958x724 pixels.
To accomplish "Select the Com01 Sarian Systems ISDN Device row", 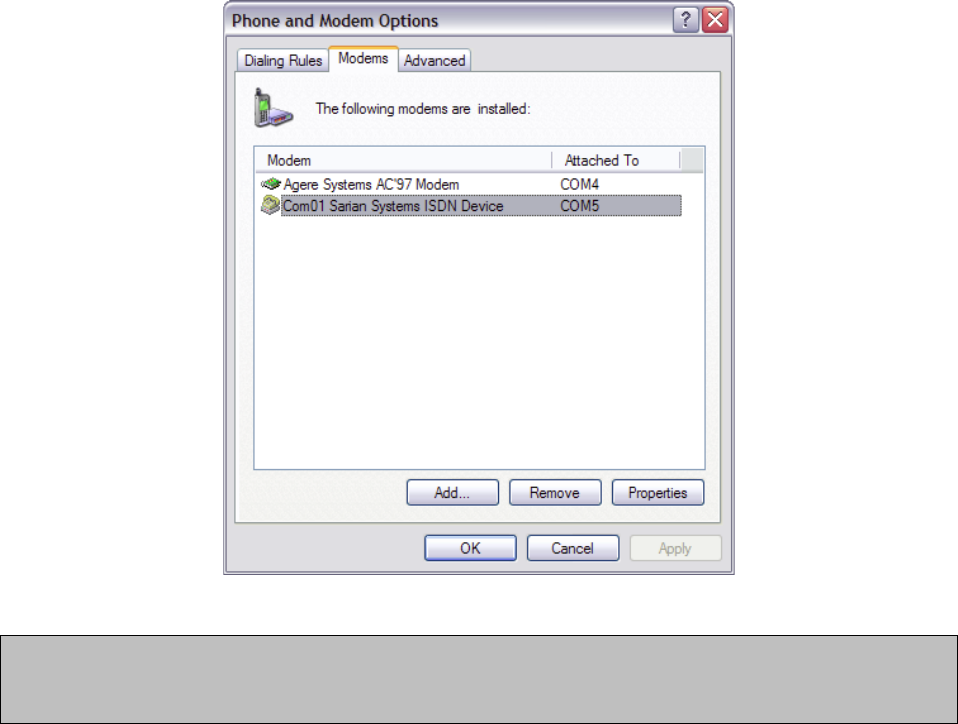I will pos(471,206).
